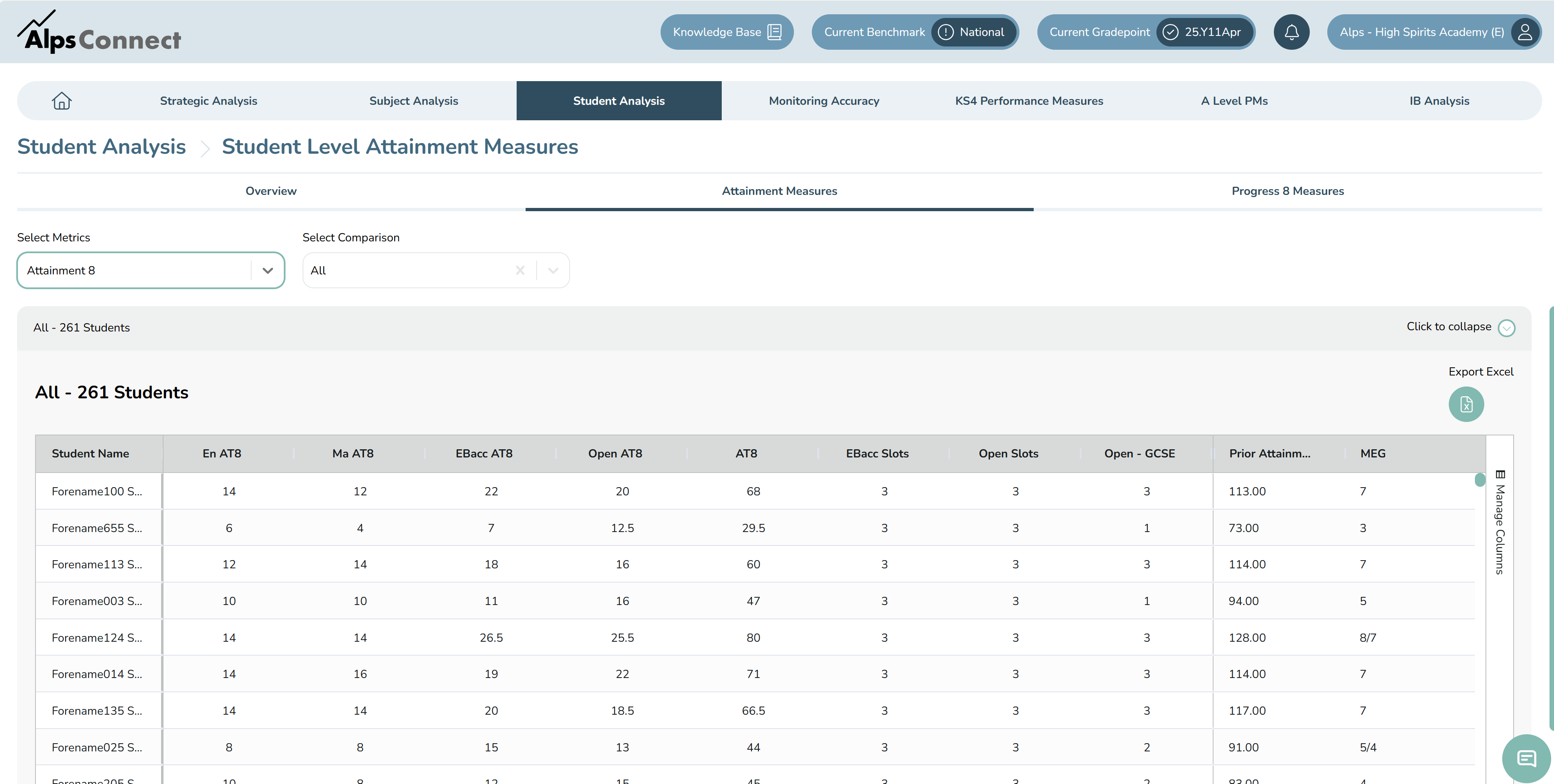Open the Select Comparison dropdown arrow
Screen dimensions: 1554x784
(553, 270)
